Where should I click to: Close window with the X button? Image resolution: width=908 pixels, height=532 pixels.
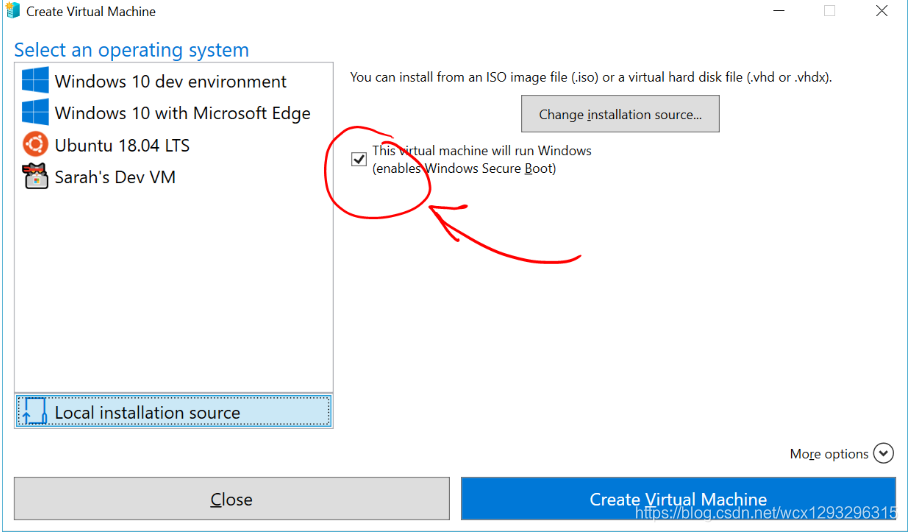coord(881,11)
